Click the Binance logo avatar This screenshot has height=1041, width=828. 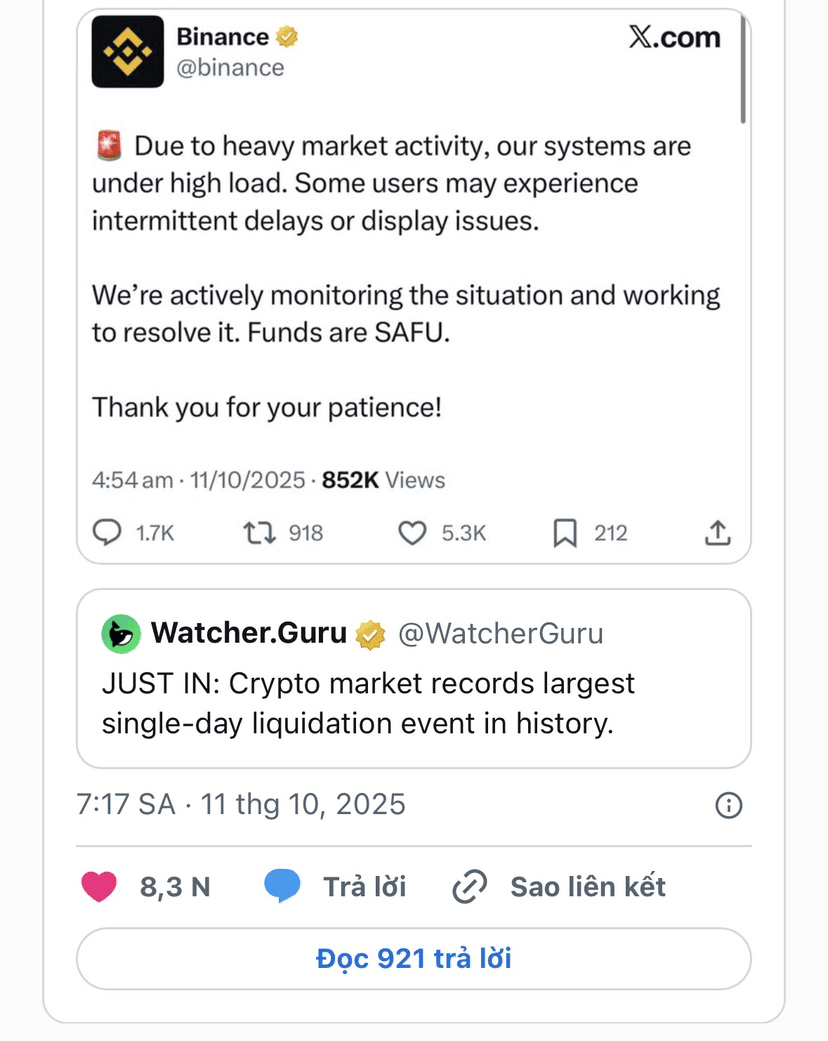click(x=127, y=52)
